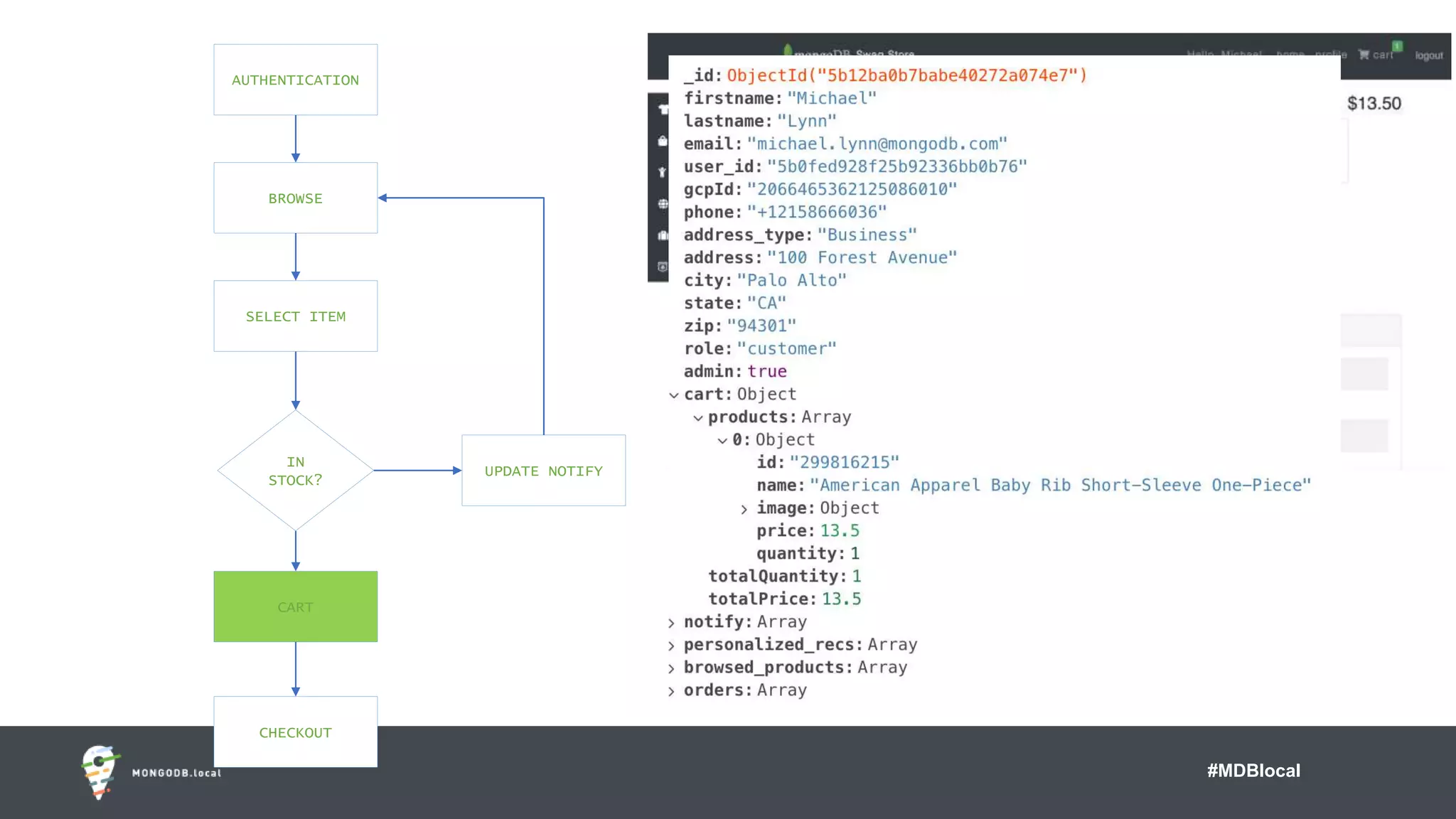Image resolution: width=1456 pixels, height=819 pixels.
Task: Click the person figure sidebar icon
Action: [x=663, y=172]
